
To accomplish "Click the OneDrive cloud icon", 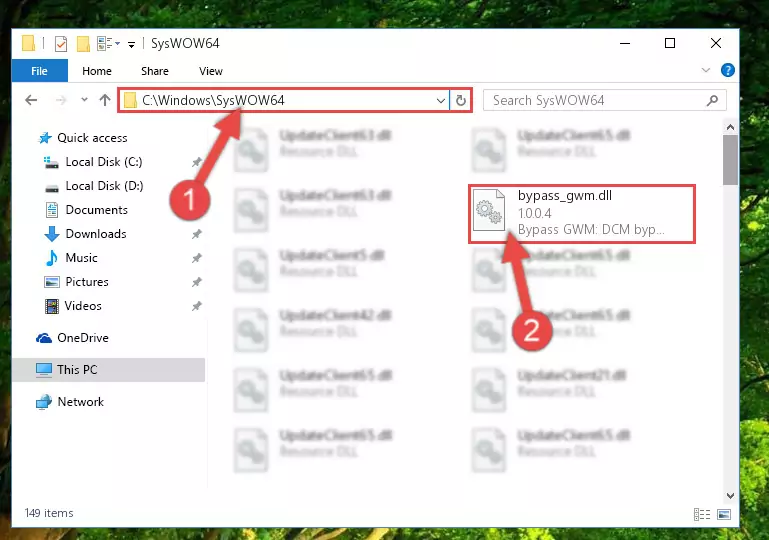I will click(44, 338).
